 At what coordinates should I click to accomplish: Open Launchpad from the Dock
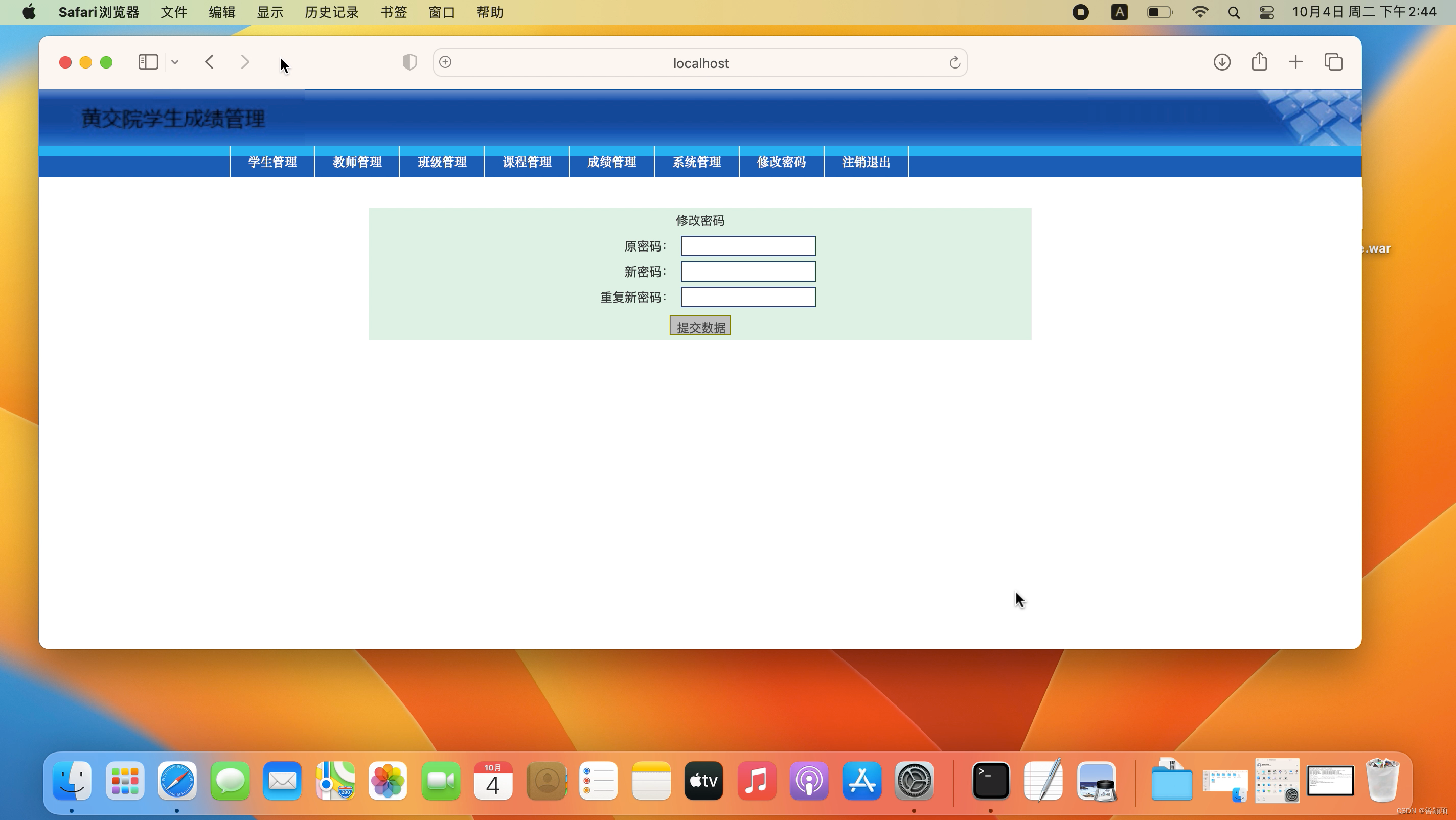(x=125, y=781)
